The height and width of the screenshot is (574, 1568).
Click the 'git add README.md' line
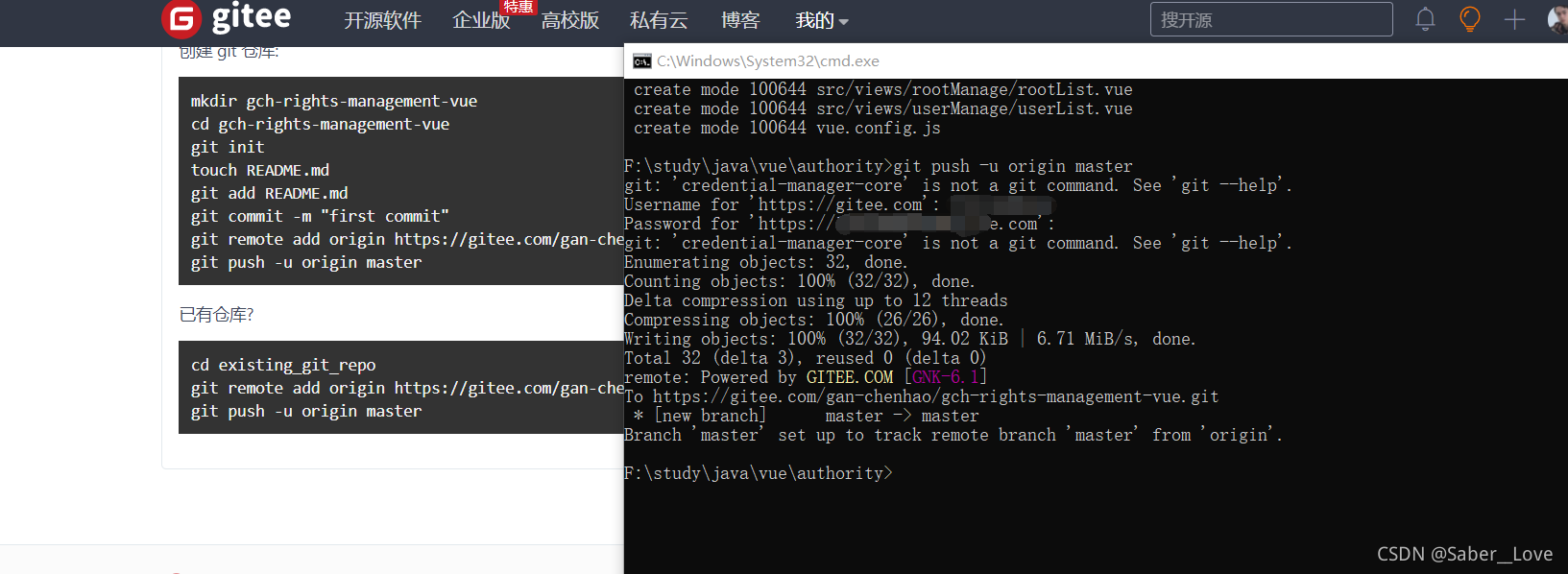pos(269,193)
